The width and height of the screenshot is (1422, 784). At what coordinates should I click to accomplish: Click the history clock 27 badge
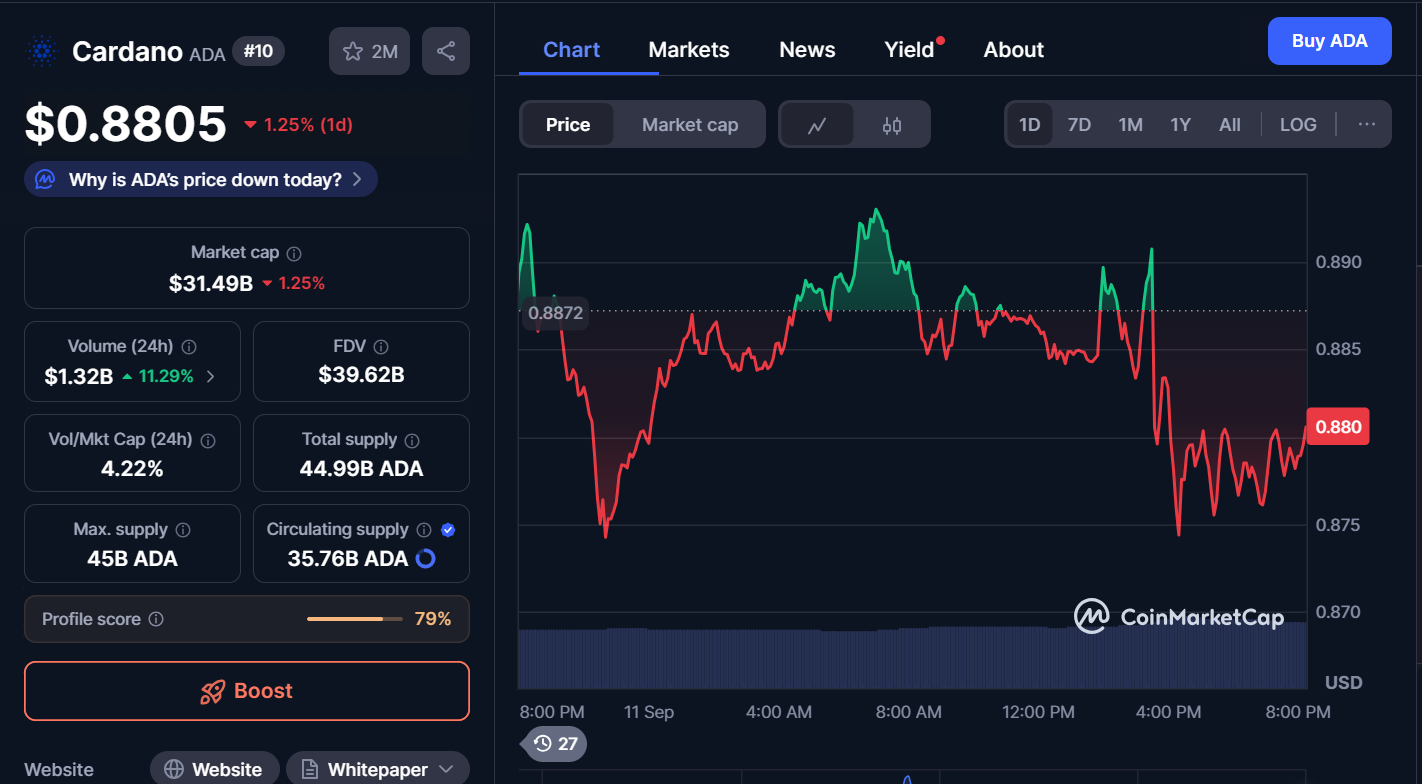click(x=556, y=744)
